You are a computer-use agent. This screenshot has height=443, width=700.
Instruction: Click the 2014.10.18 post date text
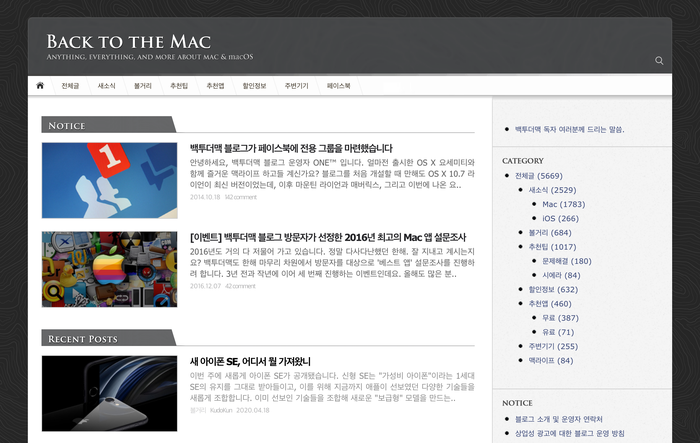[x=205, y=197]
